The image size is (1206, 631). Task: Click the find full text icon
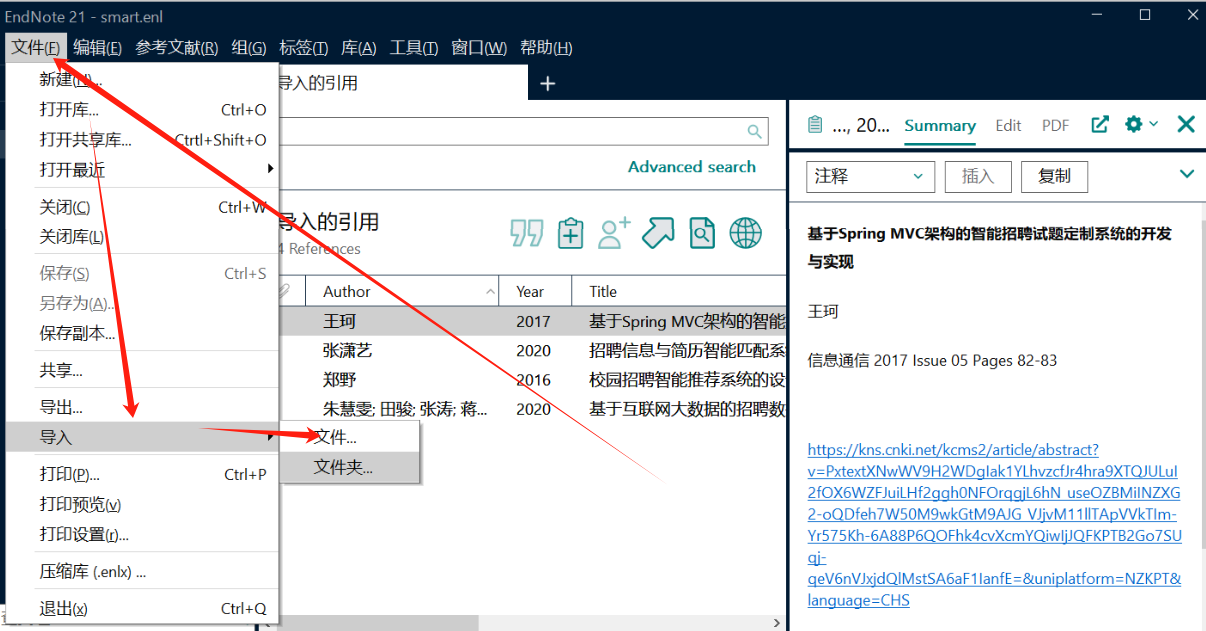pyautogui.click(x=702, y=233)
